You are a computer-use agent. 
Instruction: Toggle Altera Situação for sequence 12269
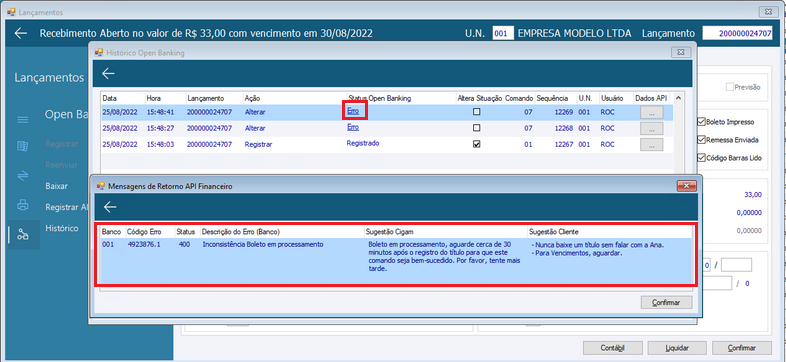click(x=477, y=112)
